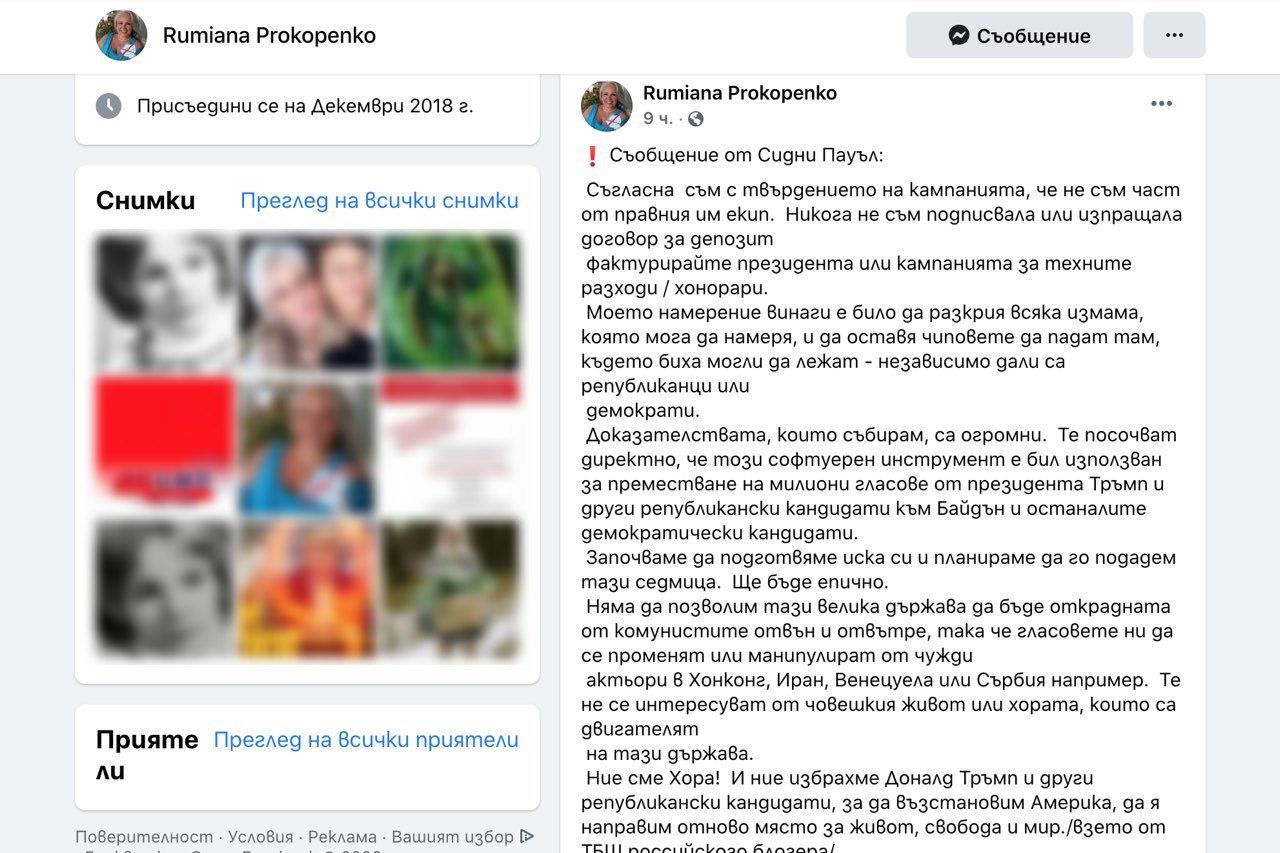Click Rumiana Prokopenko header profile avatar
The height and width of the screenshot is (853, 1280).
[x=121, y=35]
